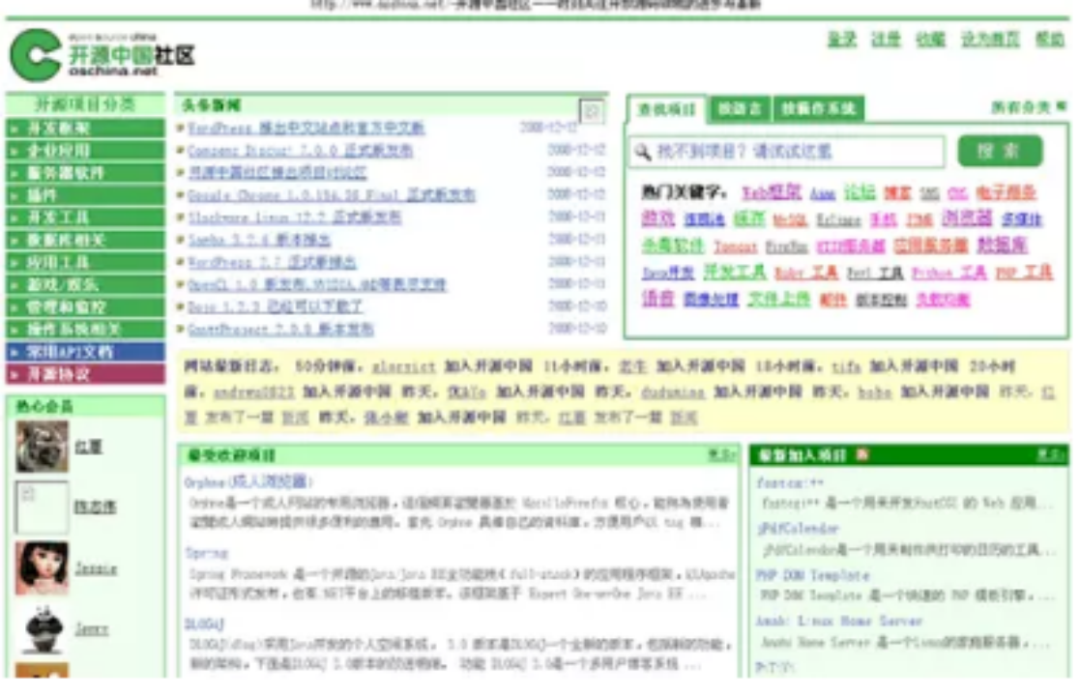Click the 设为首页 link

[990, 39]
